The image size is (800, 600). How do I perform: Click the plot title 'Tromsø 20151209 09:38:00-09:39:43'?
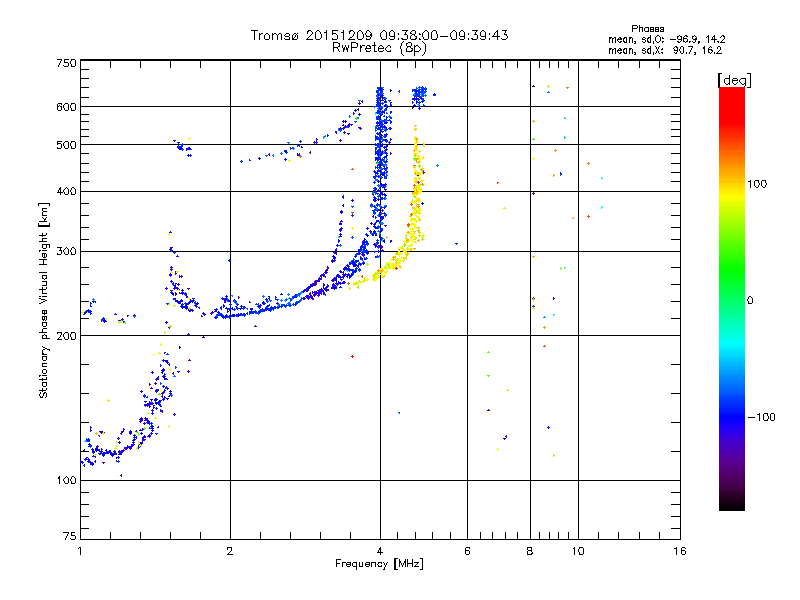379,35
